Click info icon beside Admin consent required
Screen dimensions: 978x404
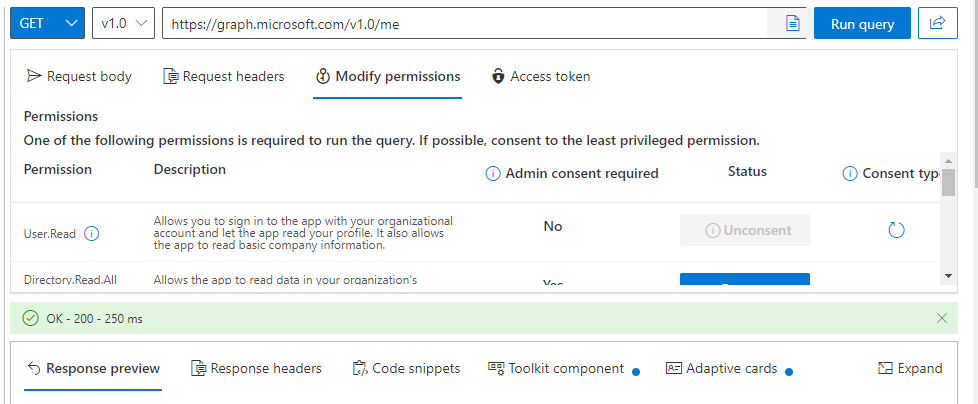(493, 173)
